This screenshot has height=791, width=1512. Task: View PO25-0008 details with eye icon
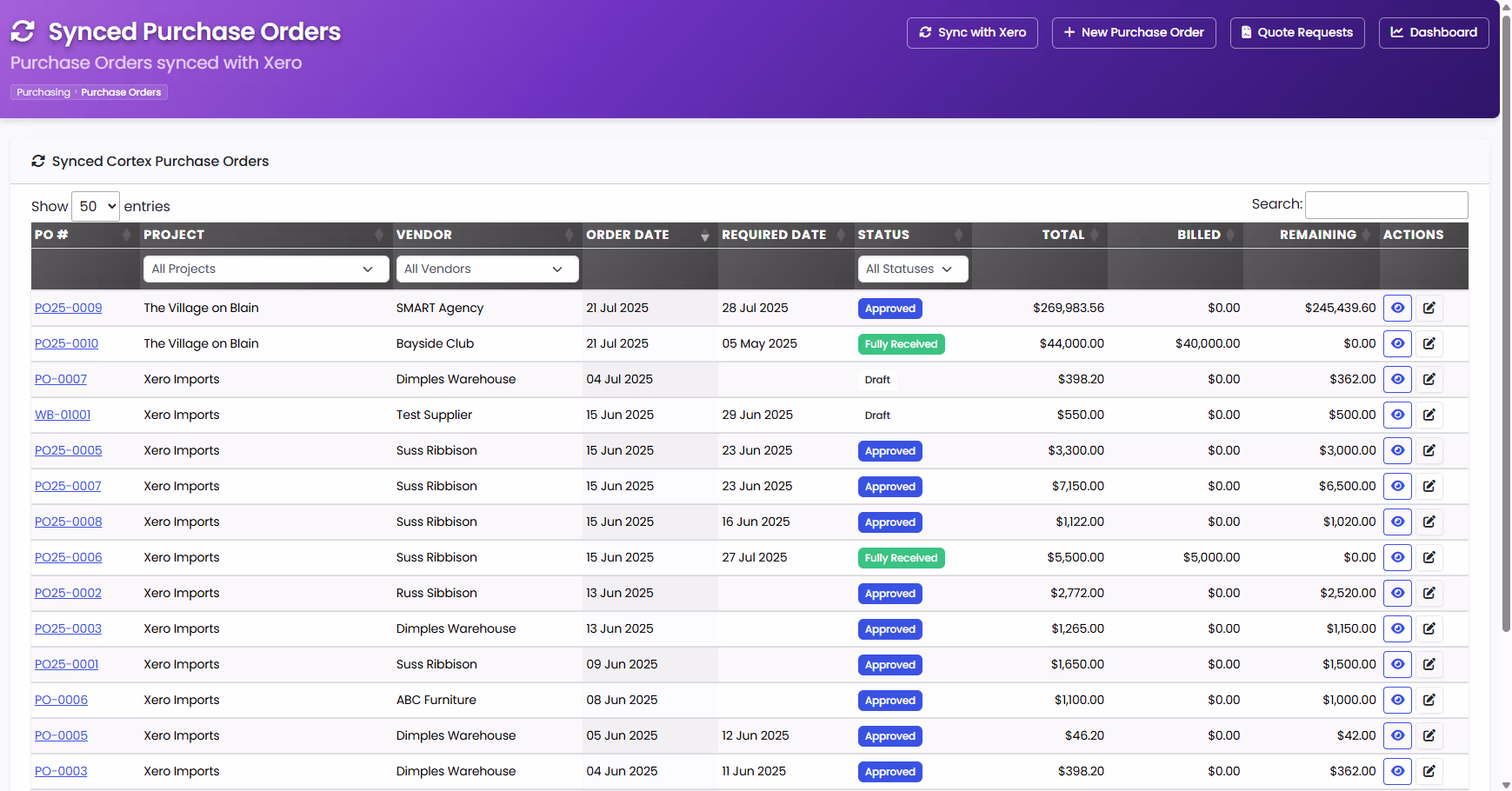tap(1397, 522)
